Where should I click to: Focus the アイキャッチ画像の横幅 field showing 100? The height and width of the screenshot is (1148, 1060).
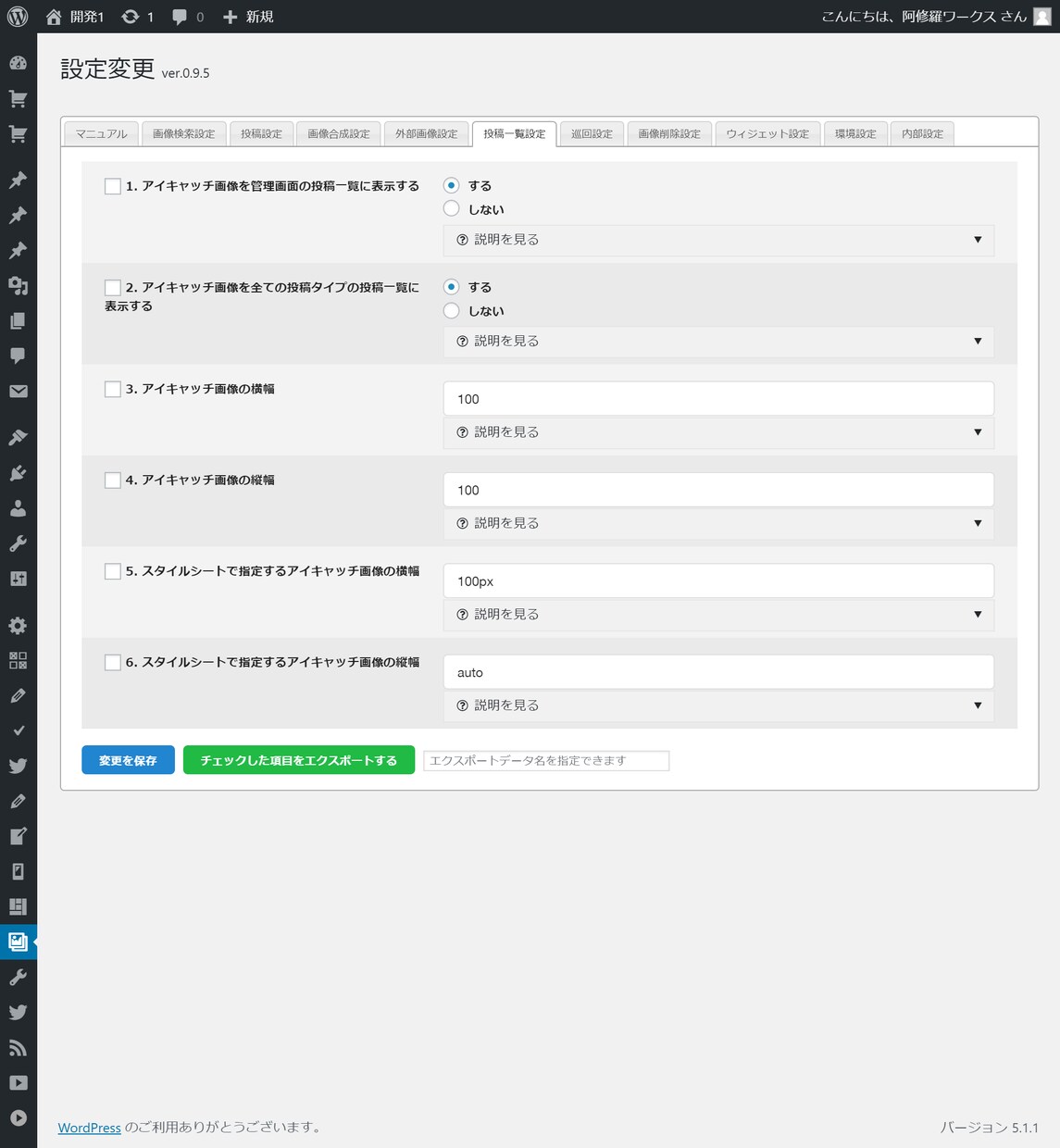pyautogui.click(x=718, y=399)
